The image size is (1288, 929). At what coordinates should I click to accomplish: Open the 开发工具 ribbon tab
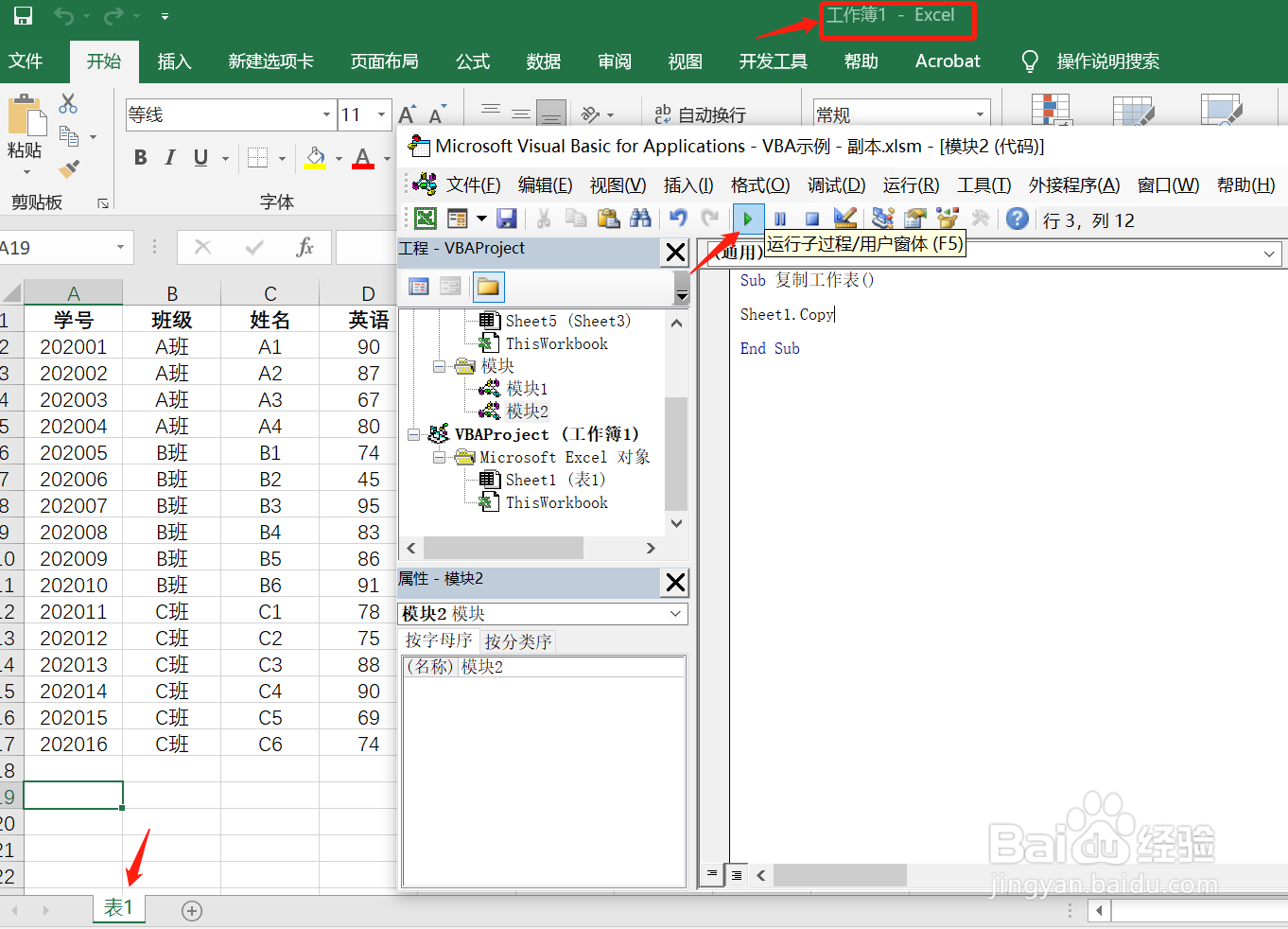773,61
